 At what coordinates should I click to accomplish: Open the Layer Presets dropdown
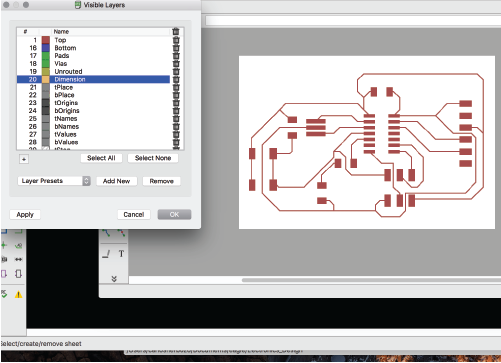pos(54,181)
